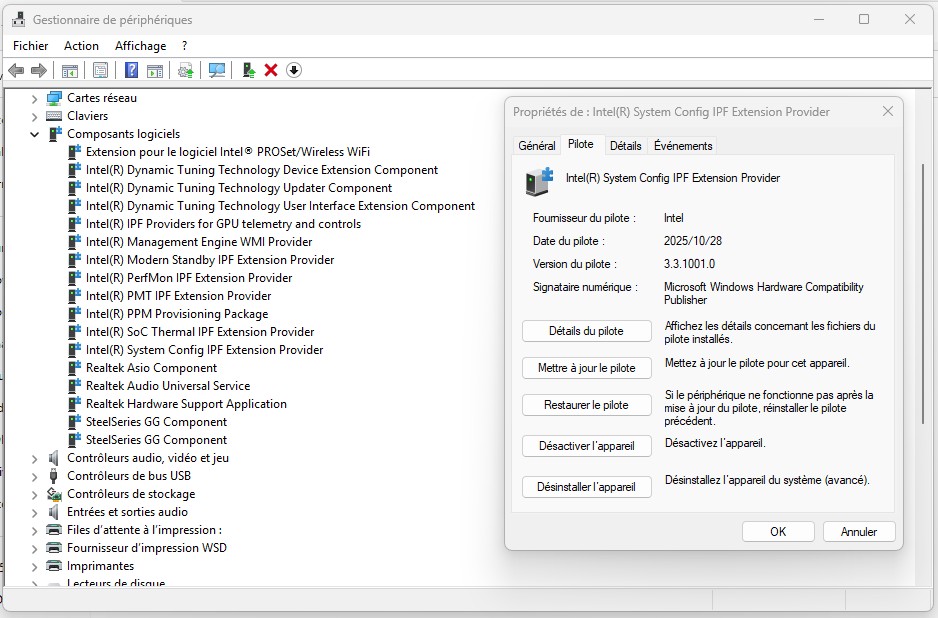Click Annuler in the properties dialog
938x618 pixels.
click(858, 532)
